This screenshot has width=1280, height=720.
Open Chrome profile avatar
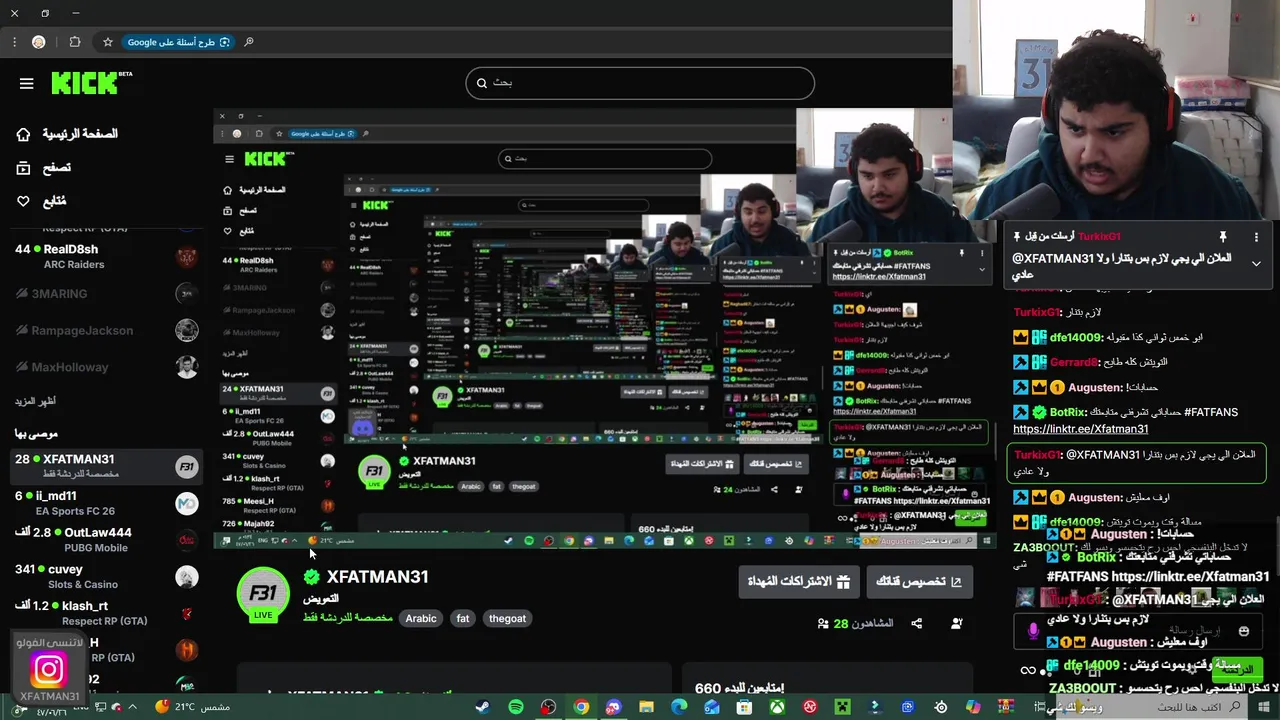pos(39,42)
